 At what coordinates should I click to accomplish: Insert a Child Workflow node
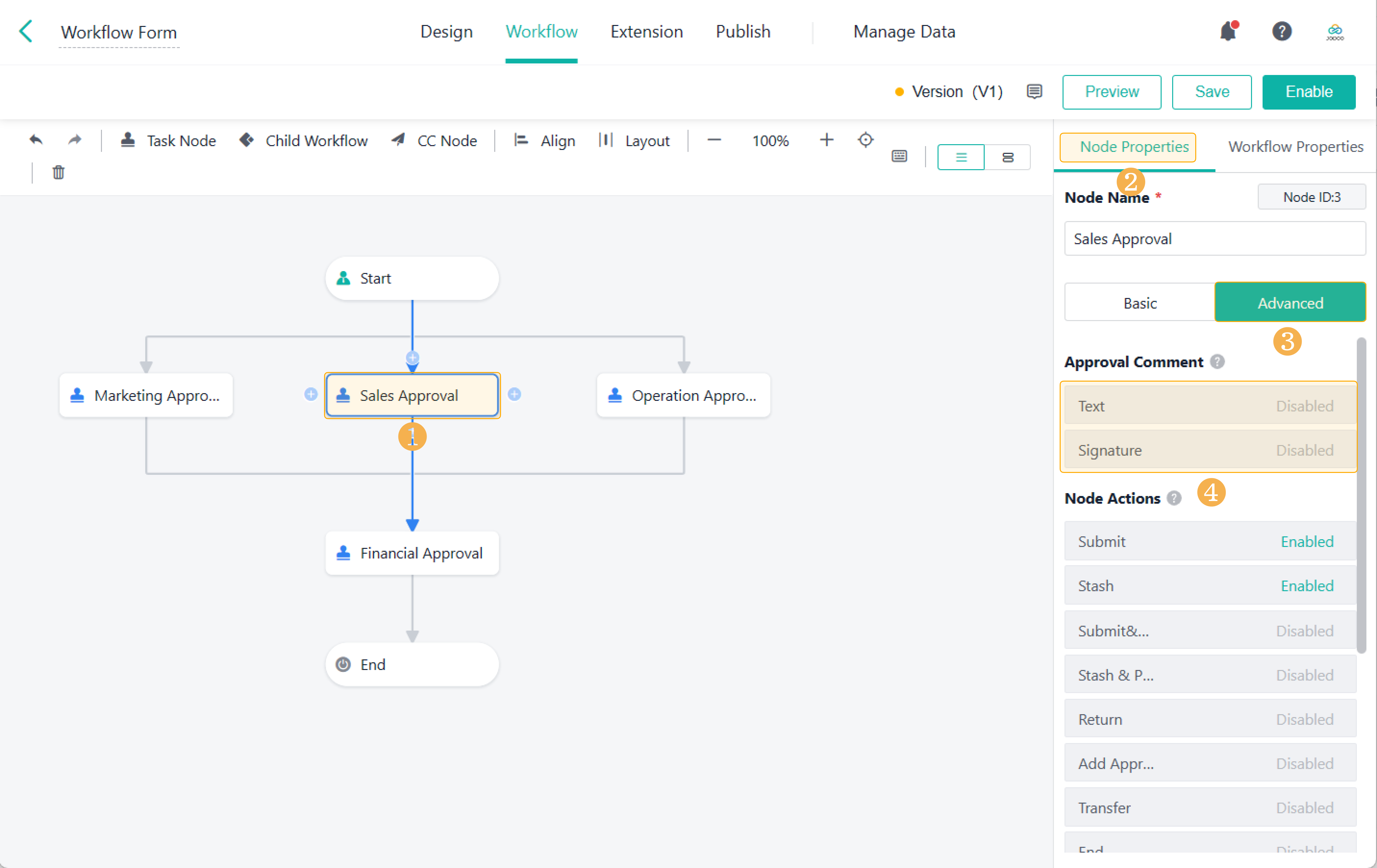(303, 141)
